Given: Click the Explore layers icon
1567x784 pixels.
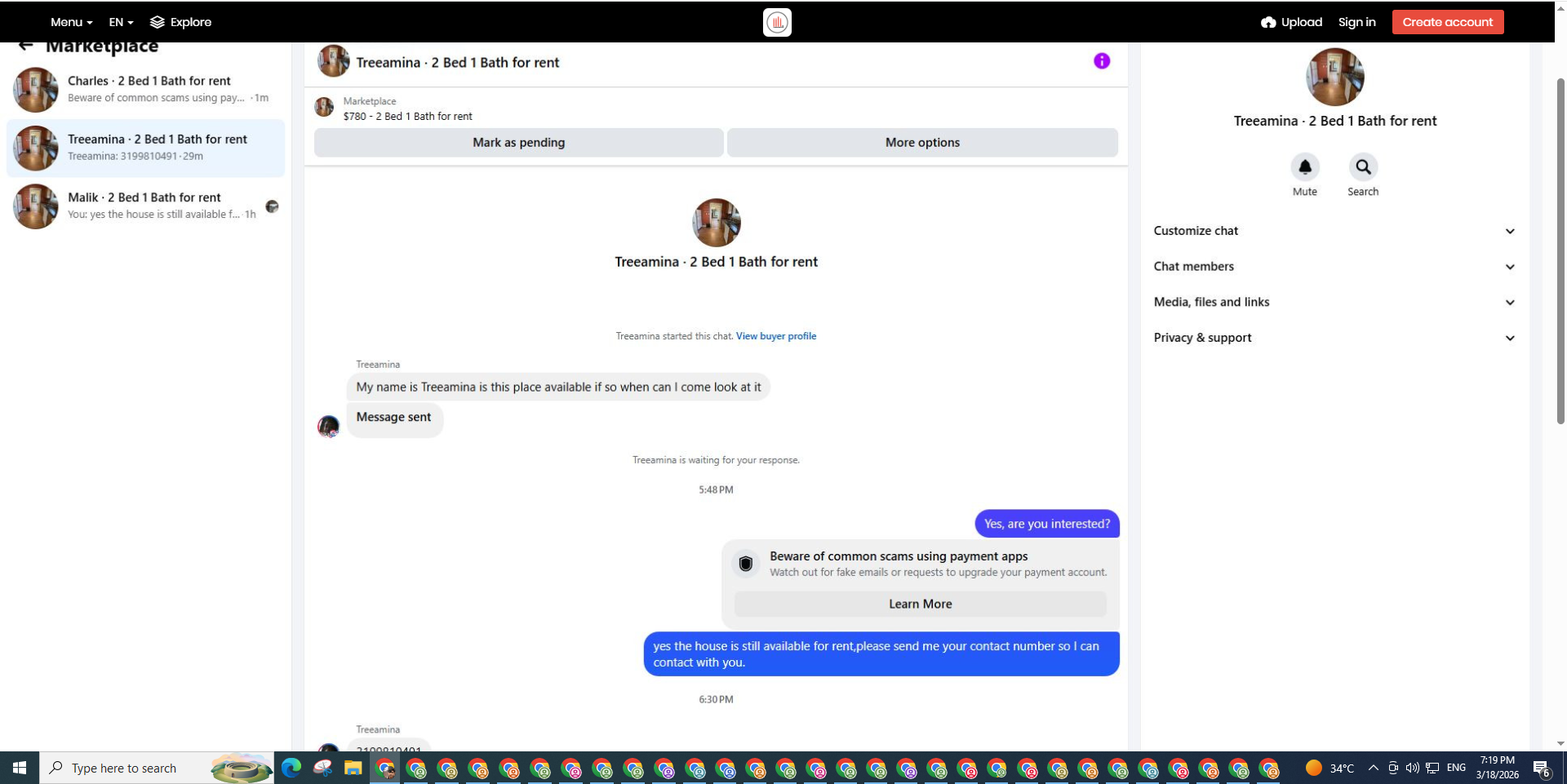Looking at the screenshot, I should pyautogui.click(x=158, y=23).
